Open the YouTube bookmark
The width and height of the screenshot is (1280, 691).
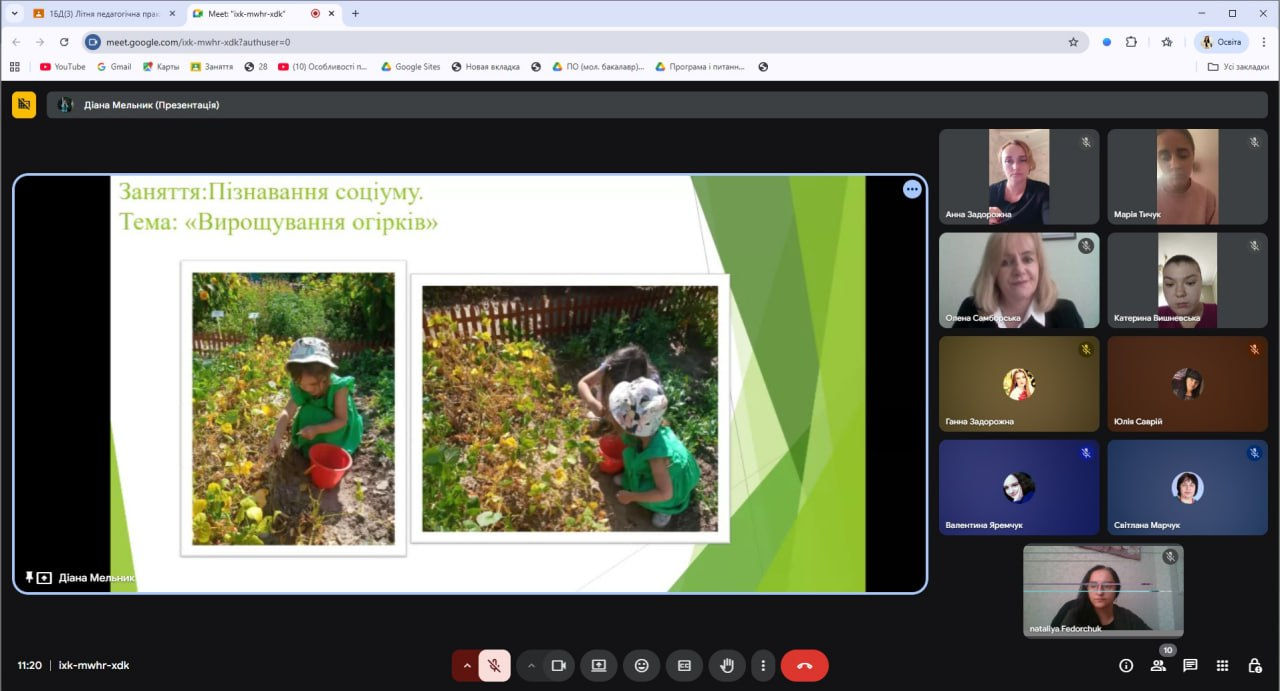pyautogui.click(x=62, y=67)
